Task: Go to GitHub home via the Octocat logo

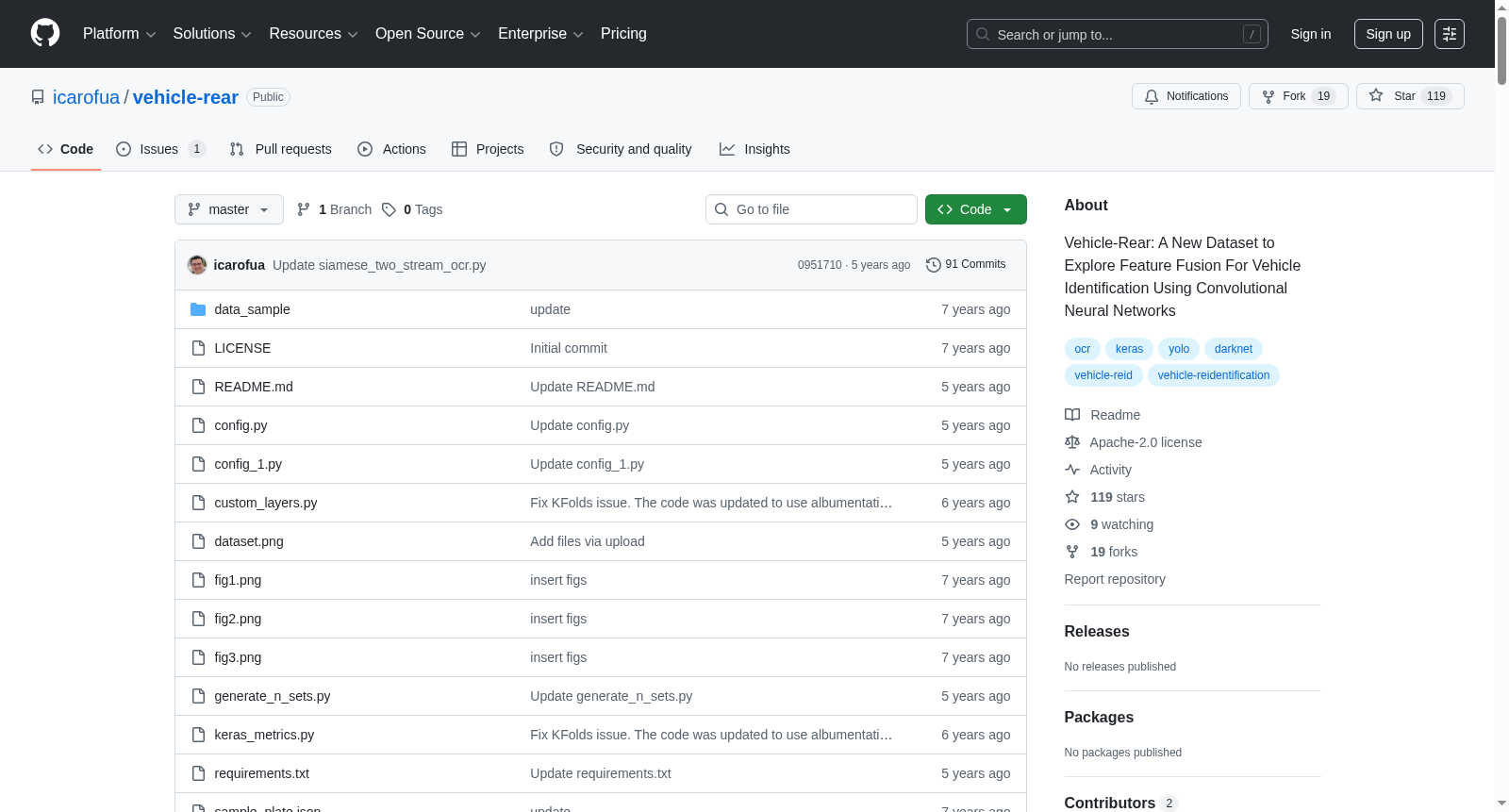Action: tap(45, 34)
